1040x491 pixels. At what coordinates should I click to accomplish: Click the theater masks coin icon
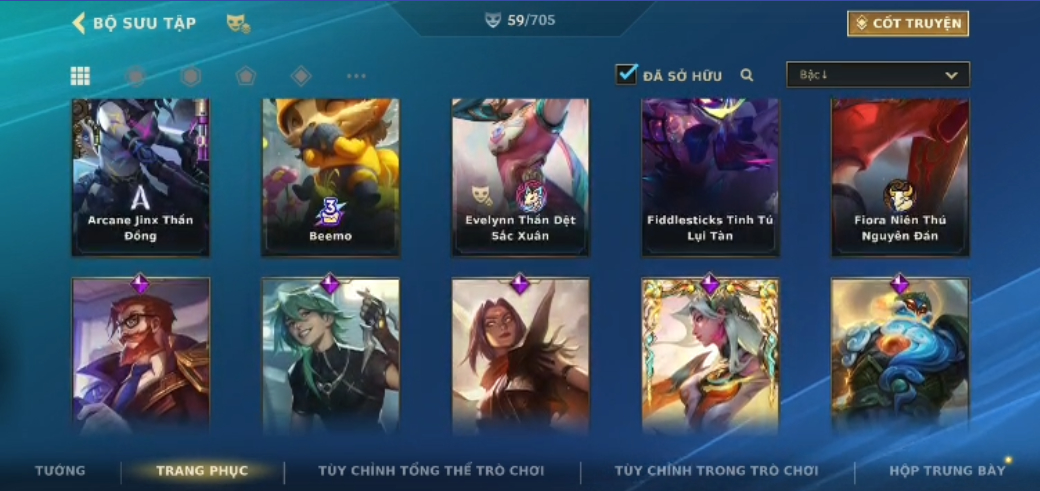point(238,24)
